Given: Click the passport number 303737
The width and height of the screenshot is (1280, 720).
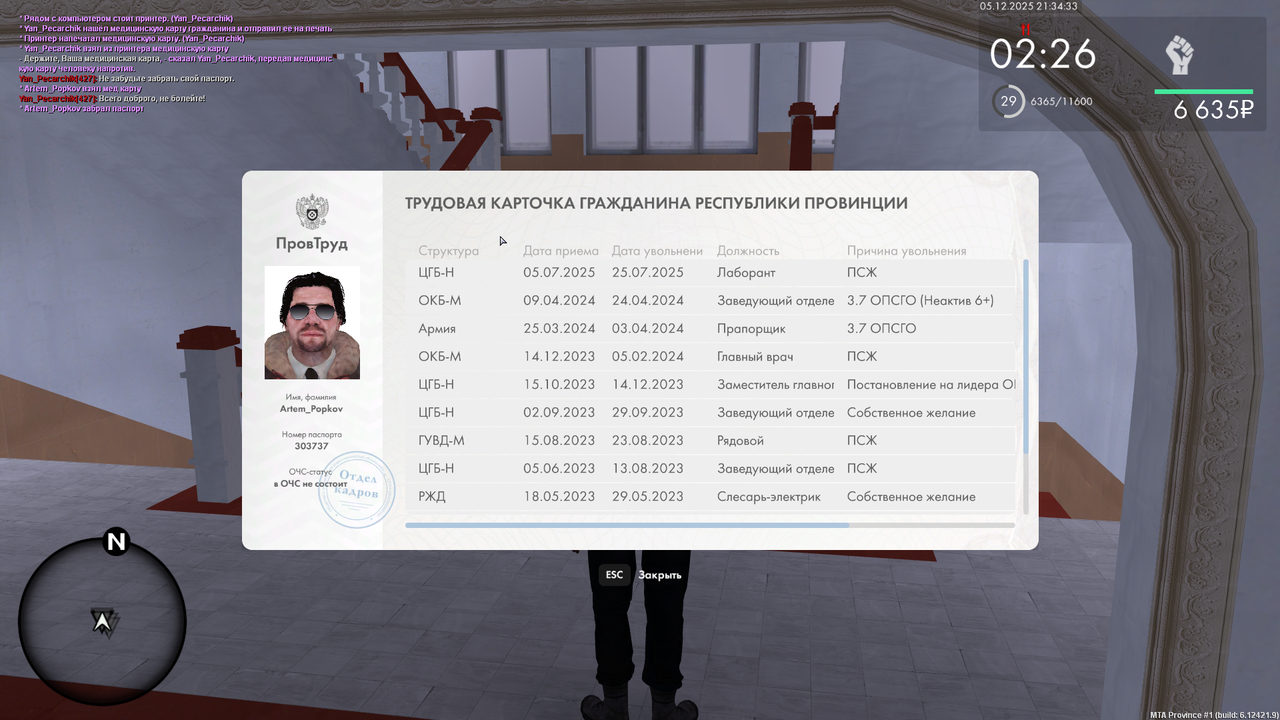Looking at the screenshot, I should (312, 446).
